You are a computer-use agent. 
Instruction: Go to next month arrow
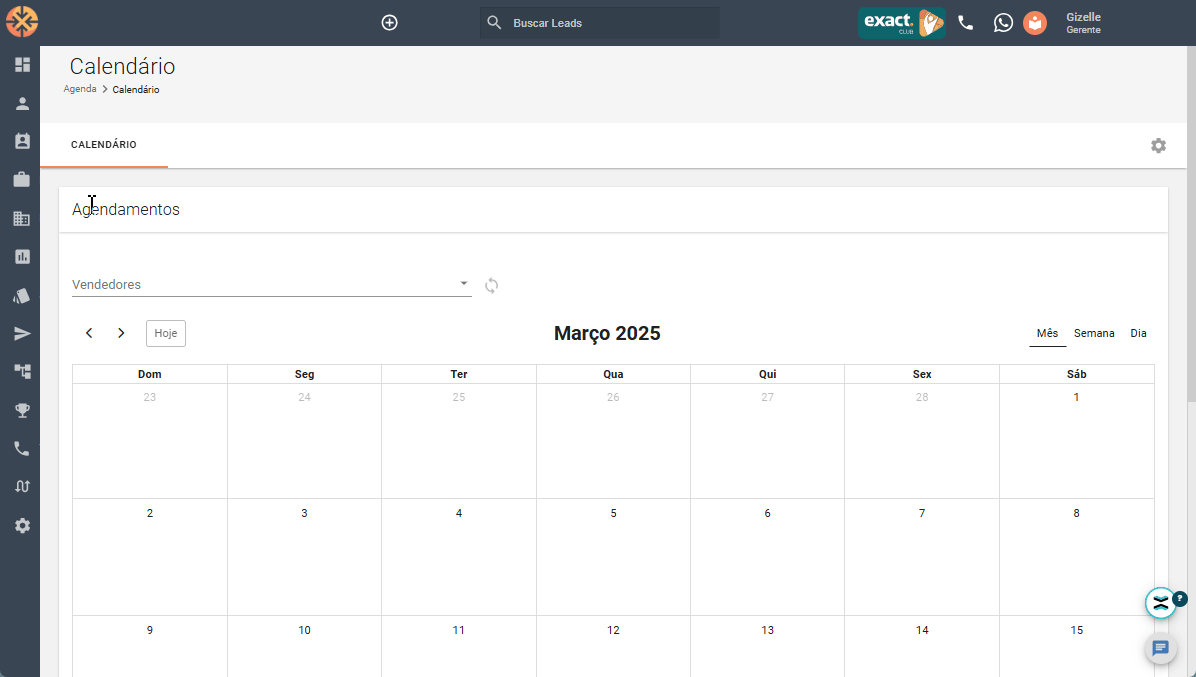point(121,333)
